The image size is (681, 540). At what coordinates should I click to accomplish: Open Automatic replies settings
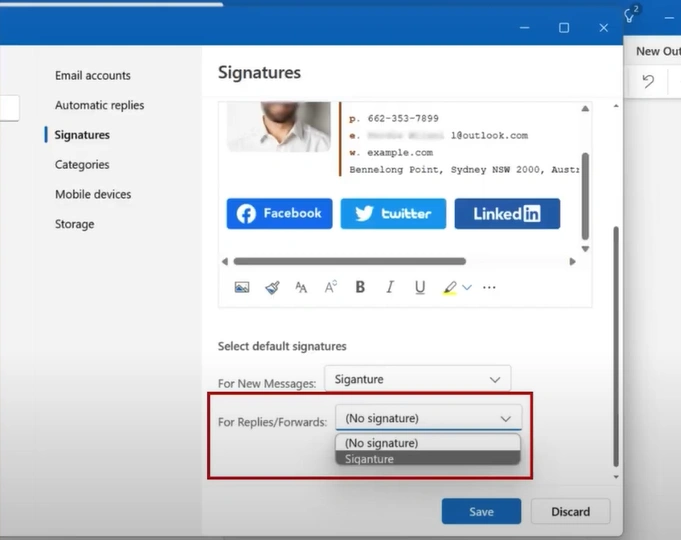click(x=99, y=105)
